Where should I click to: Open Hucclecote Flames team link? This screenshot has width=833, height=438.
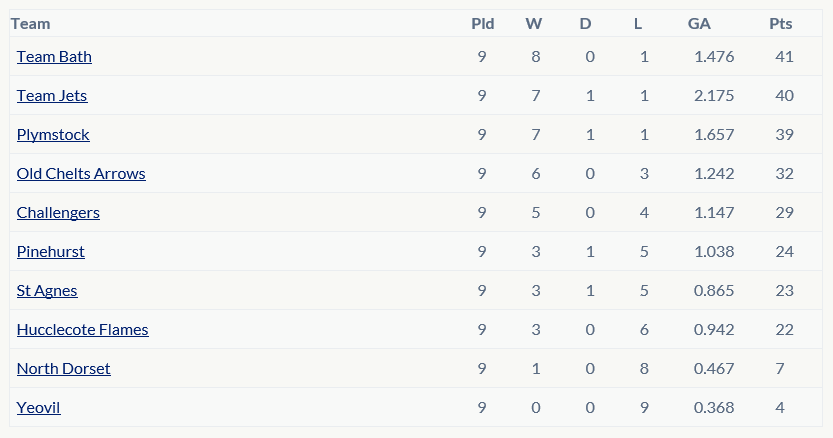83,330
